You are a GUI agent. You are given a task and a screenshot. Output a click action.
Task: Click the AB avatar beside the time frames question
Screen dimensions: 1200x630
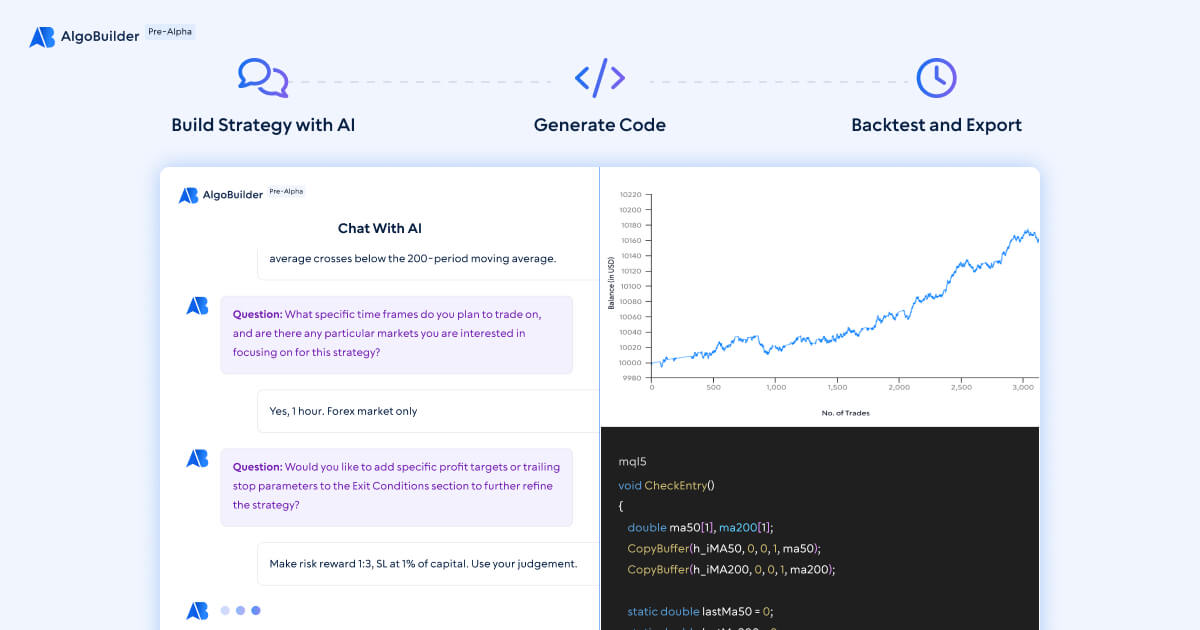(196, 305)
